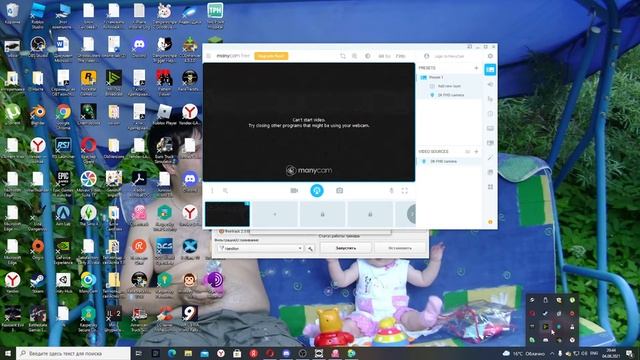Toggle fullscreen preview mode
This screenshot has width=640, height=360.
(x=404, y=191)
